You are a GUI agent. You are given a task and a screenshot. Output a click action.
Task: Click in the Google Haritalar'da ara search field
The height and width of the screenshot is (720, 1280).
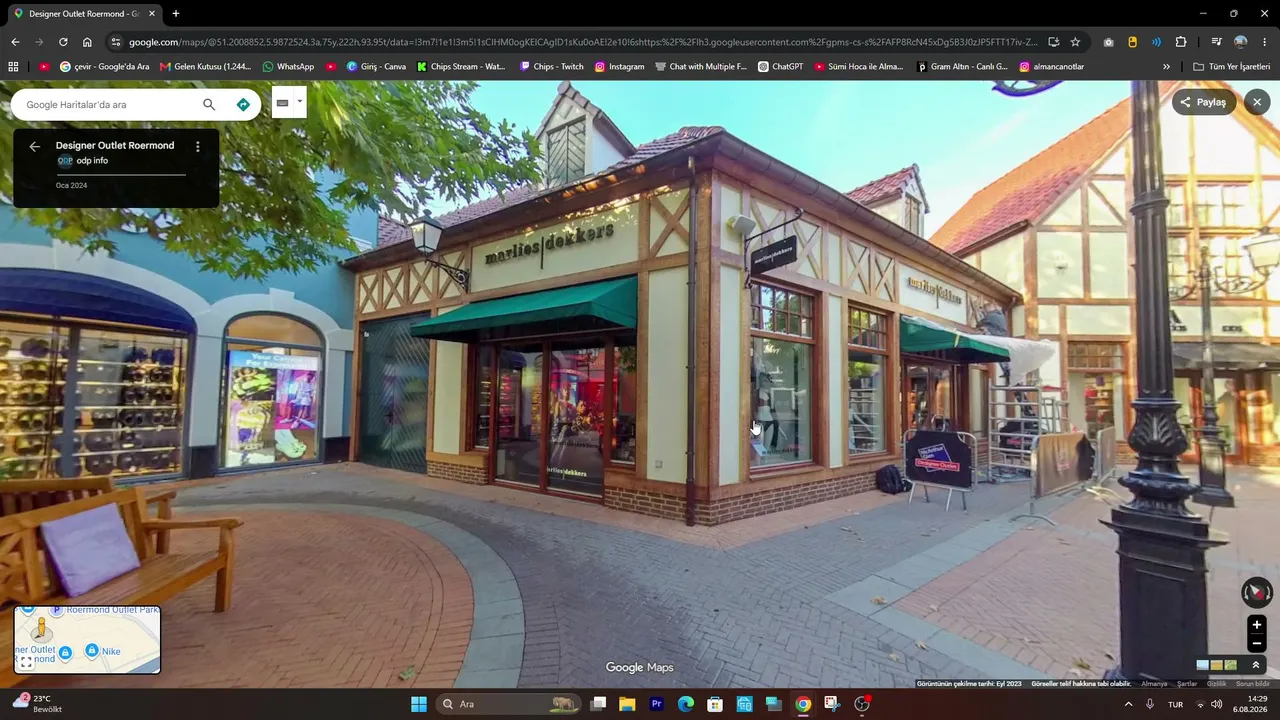point(110,104)
